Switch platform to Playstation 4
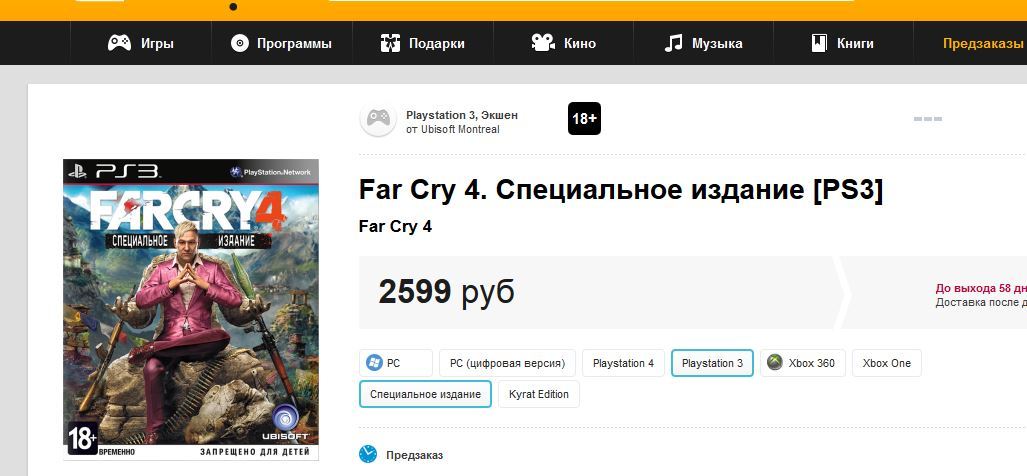Image resolution: width=1027 pixels, height=476 pixels. point(624,363)
